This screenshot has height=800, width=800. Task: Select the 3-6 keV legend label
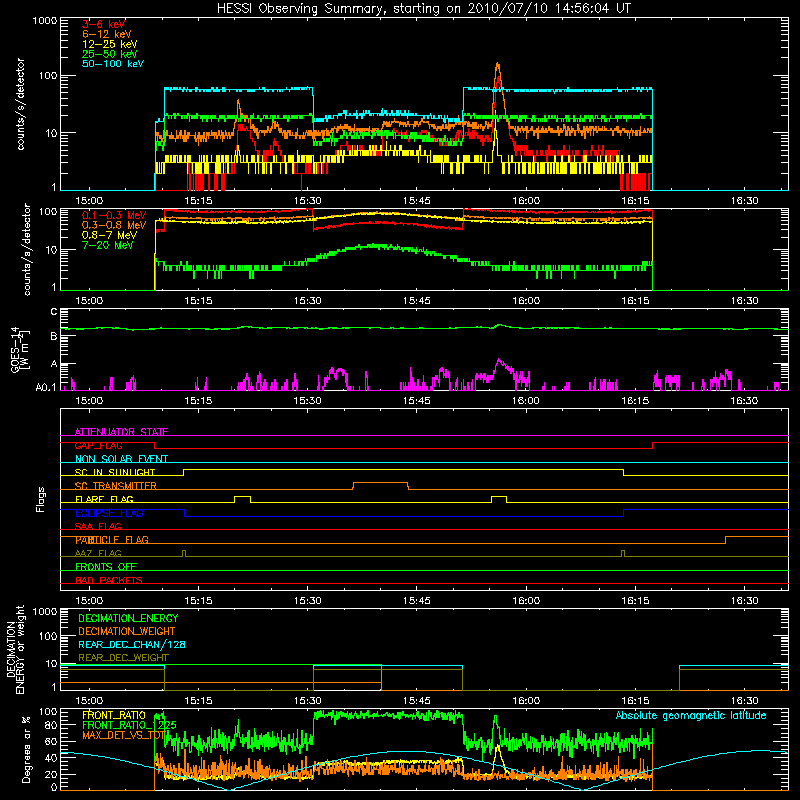click(104, 24)
